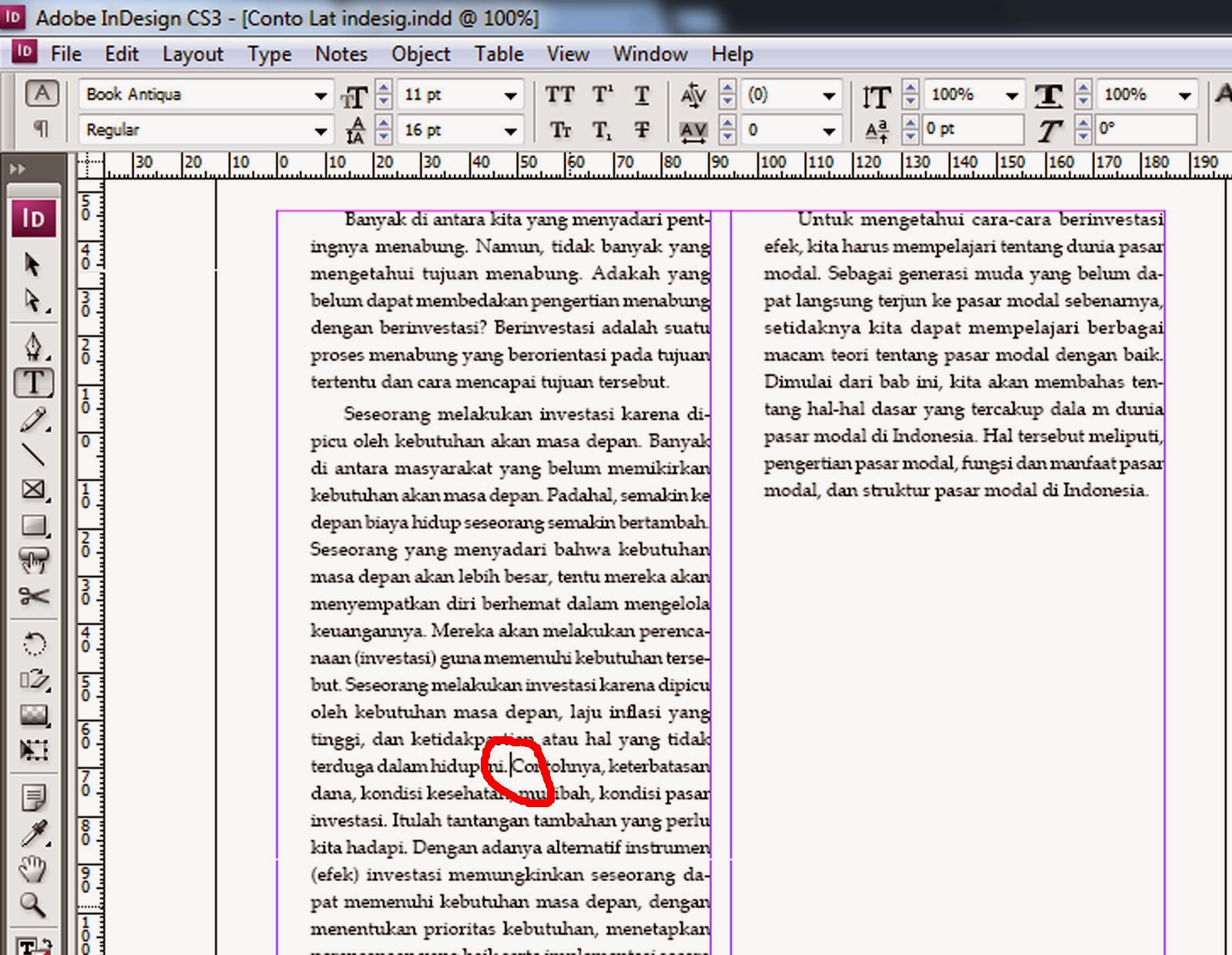Click the document control ID icon in menu bar

[x=25, y=52]
